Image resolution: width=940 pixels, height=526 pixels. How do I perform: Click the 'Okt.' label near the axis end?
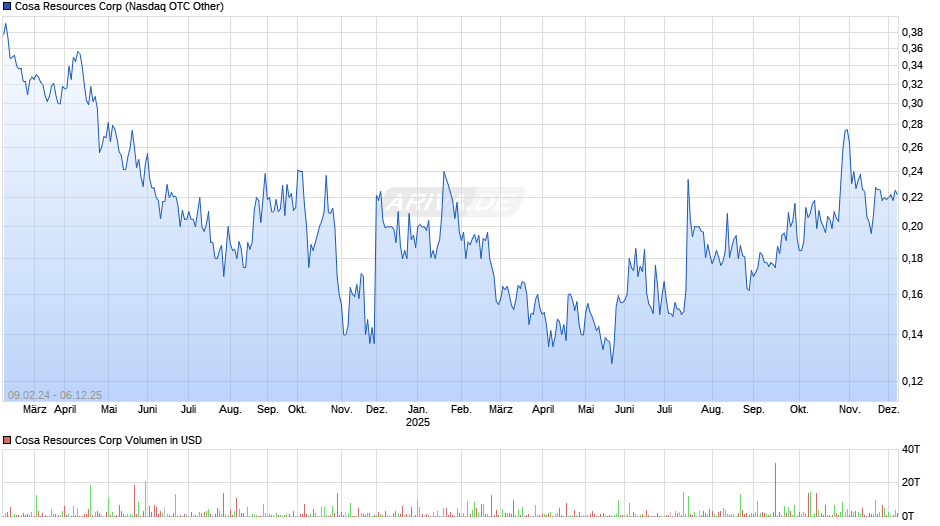[799, 410]
